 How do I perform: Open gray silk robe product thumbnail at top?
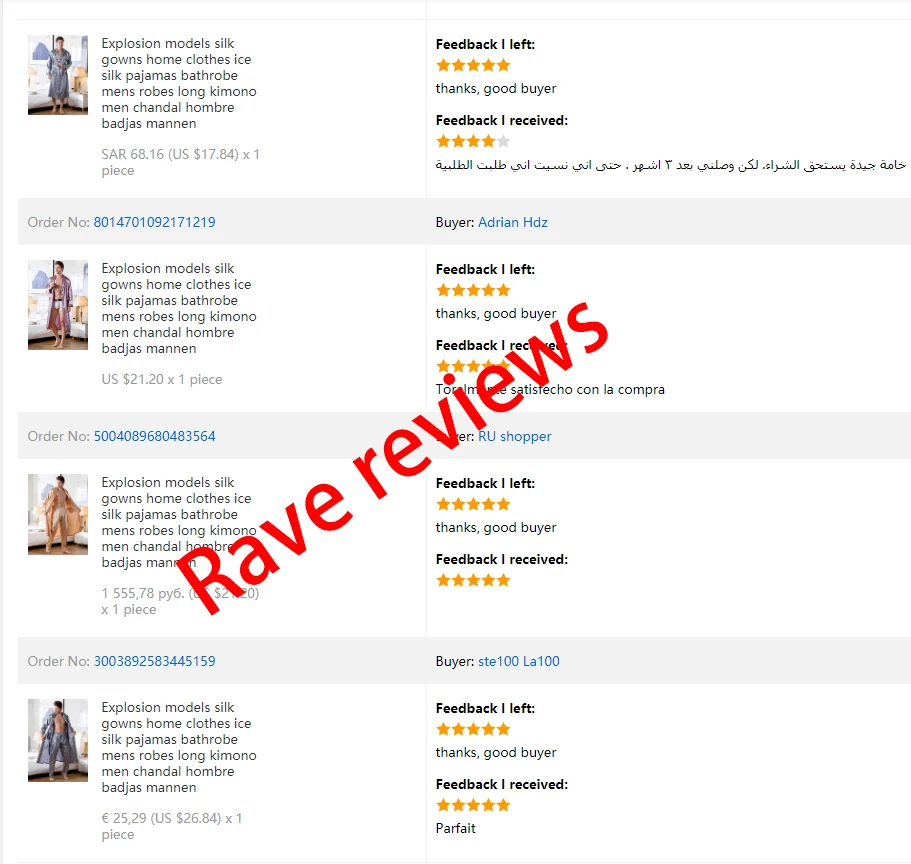pos(58,75)
